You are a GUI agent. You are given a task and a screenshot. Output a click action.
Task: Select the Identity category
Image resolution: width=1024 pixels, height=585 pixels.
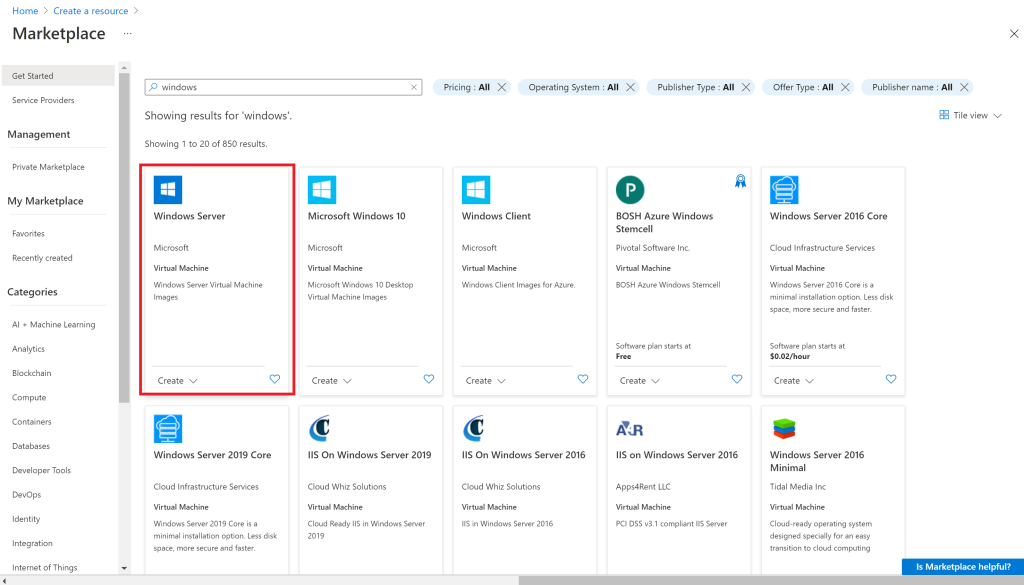point(26,519)
